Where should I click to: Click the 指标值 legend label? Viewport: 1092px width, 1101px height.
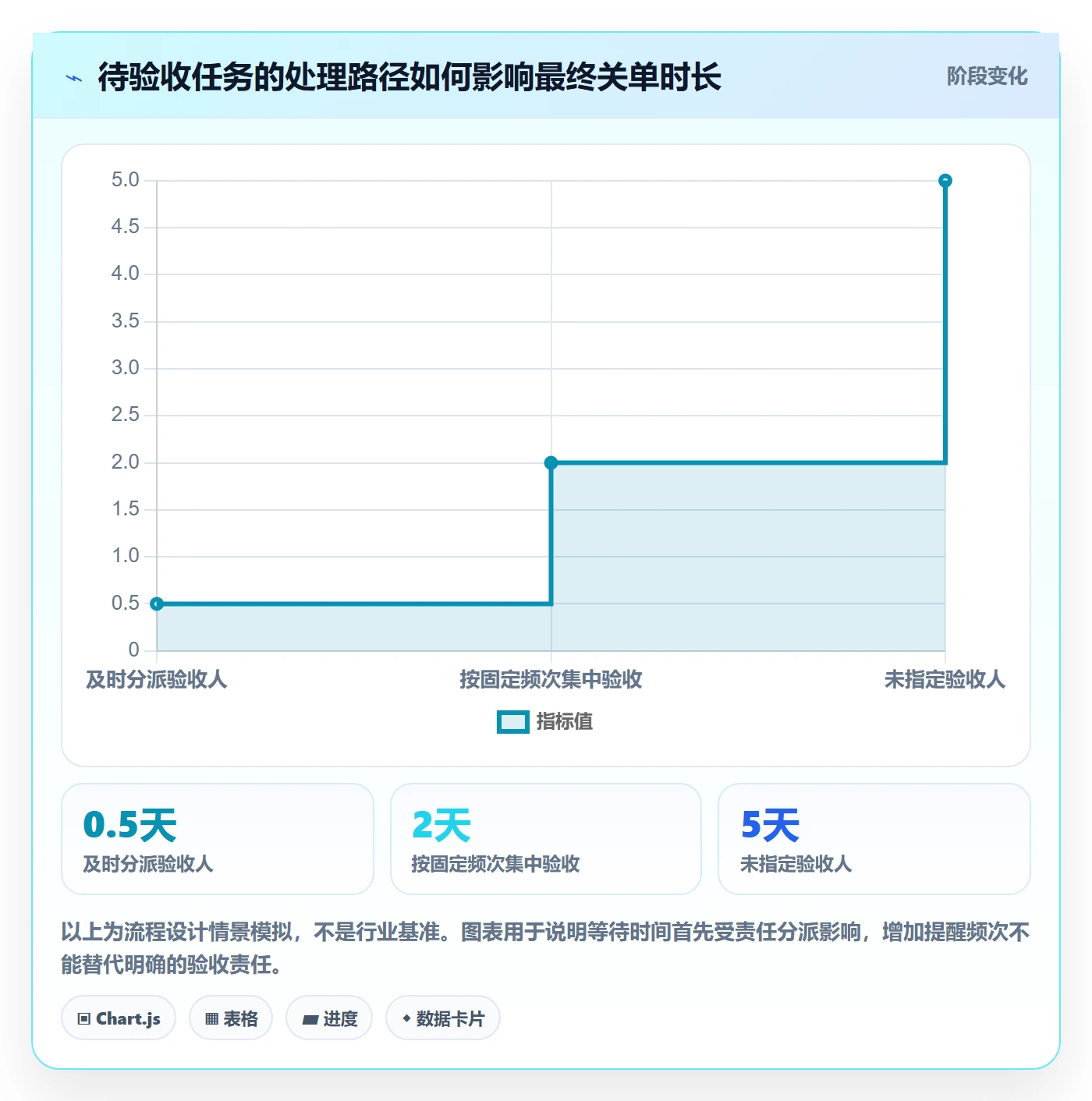pos(565,722)
